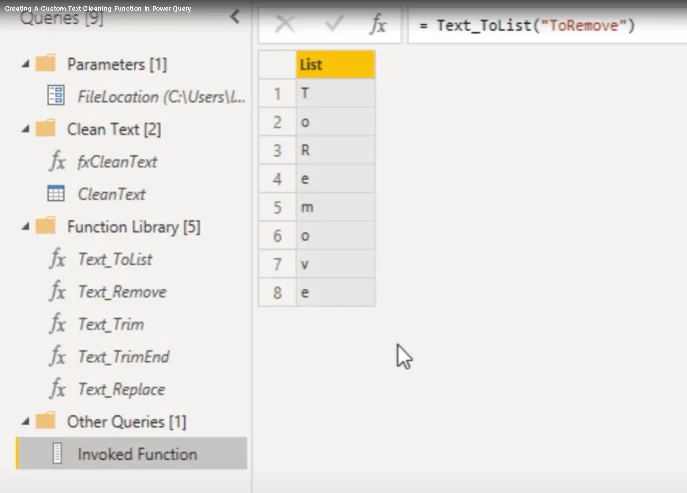Select the Text_Remove function query

click(122, 292)
